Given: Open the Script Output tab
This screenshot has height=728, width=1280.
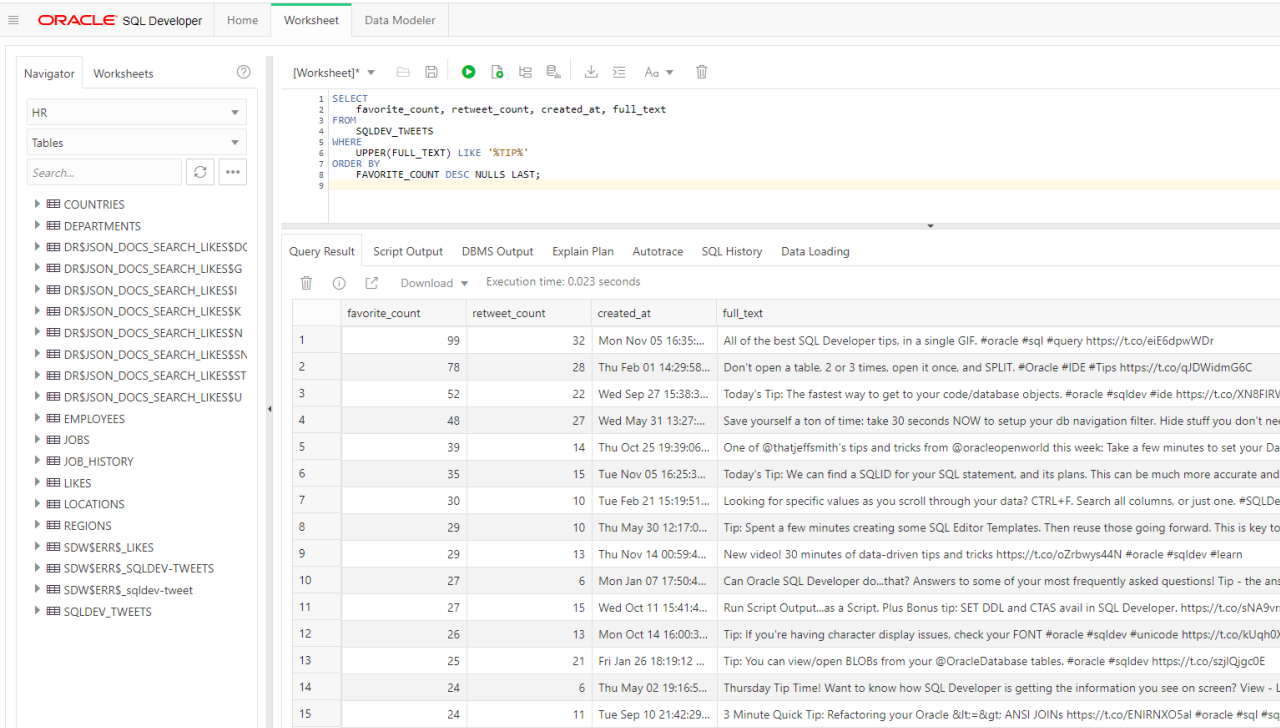Looking at the screenshot, I should pos(408,251).
